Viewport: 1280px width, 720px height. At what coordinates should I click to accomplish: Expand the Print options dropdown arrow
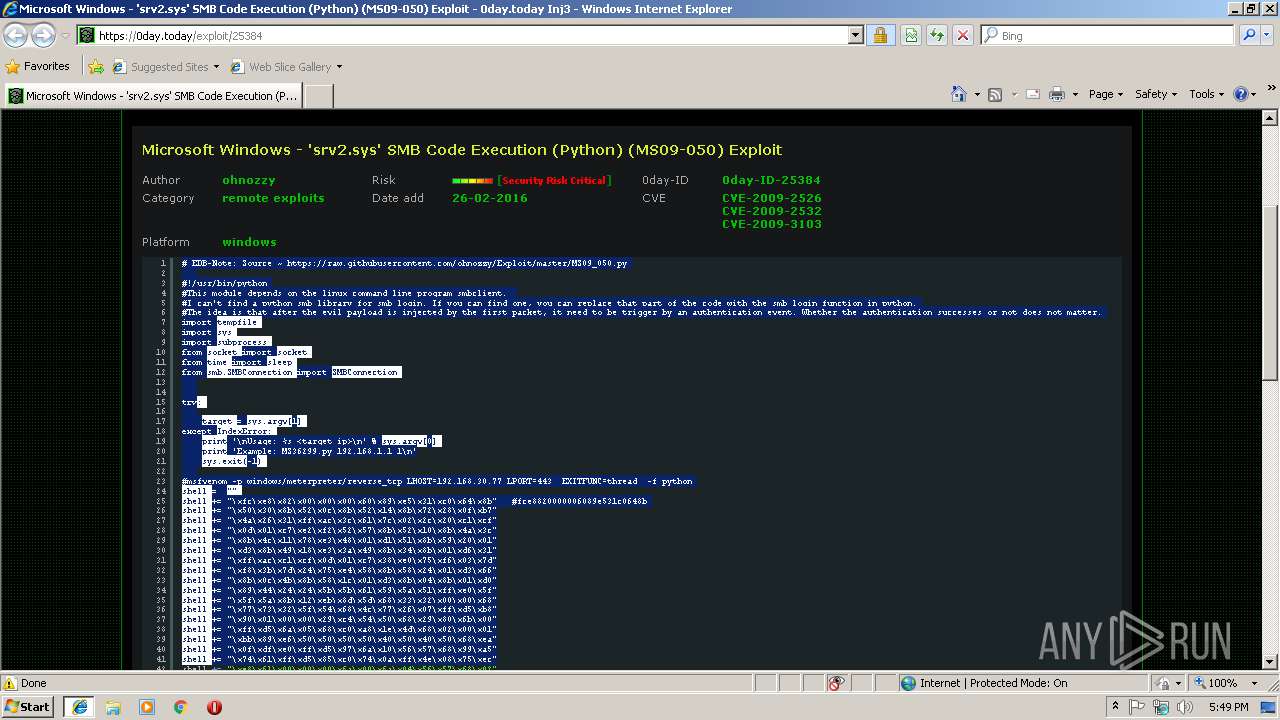click(1075, 94)
